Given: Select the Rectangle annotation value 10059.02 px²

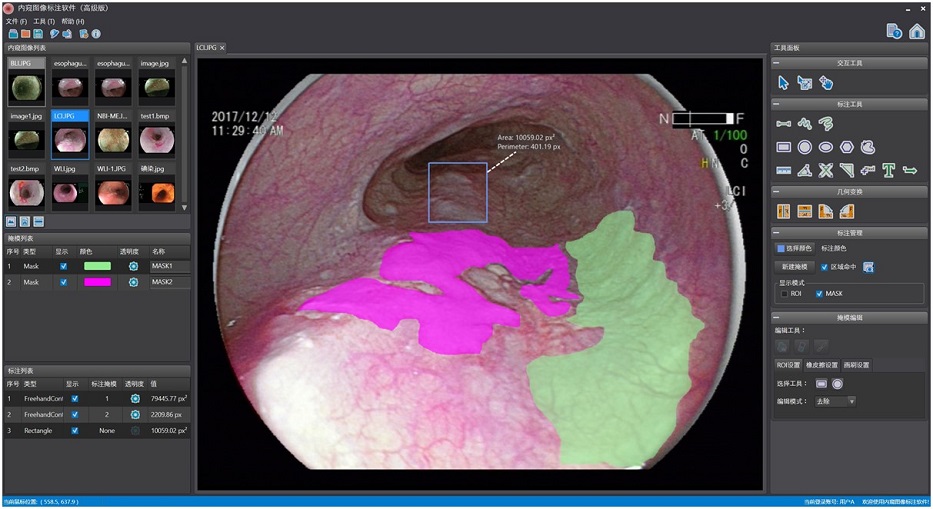Looking at the screenshot, I should 169,430.
